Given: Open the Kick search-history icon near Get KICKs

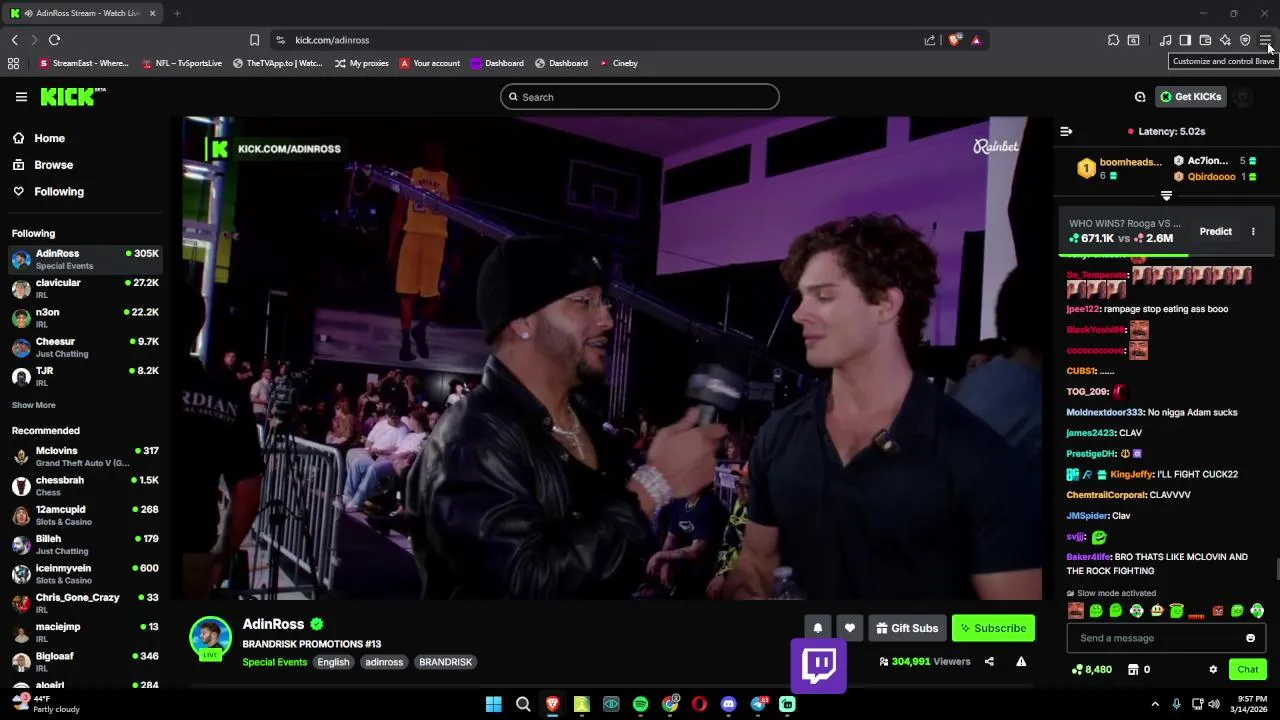Looking at the screenshot, I should tap(1140, 97).
